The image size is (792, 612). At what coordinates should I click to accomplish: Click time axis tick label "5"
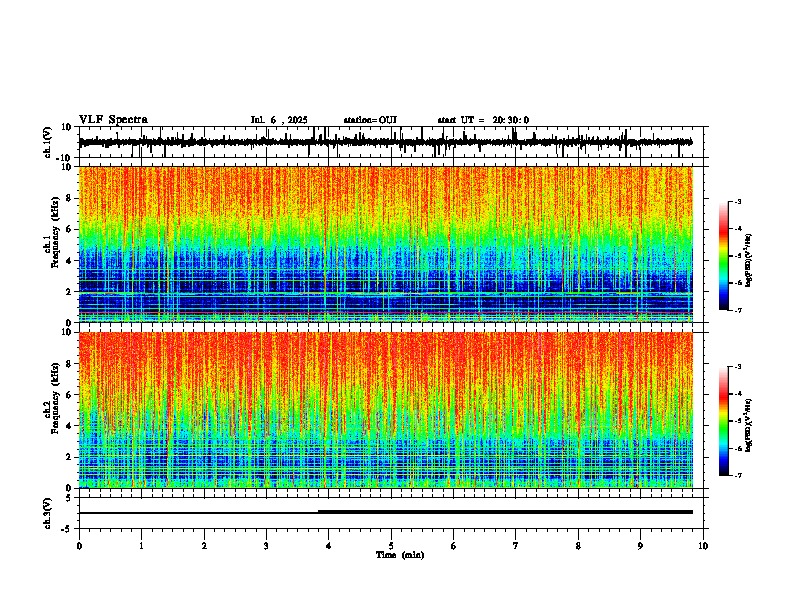(391, 546)
